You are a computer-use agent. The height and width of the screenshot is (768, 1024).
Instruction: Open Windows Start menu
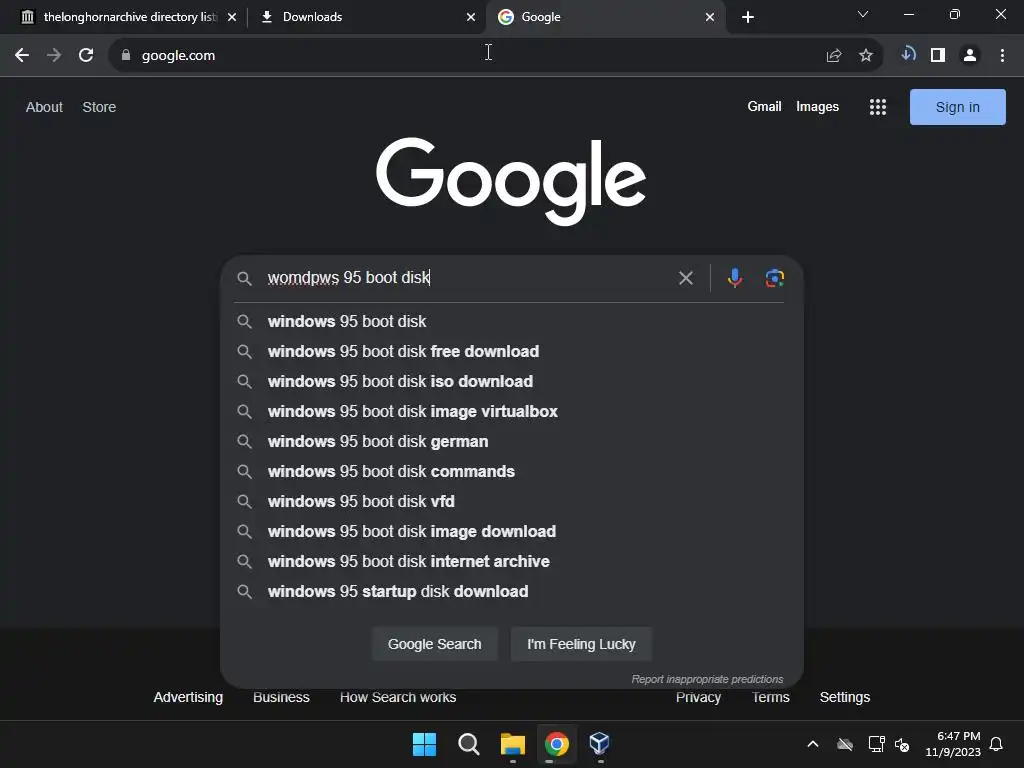click(424, 744)
